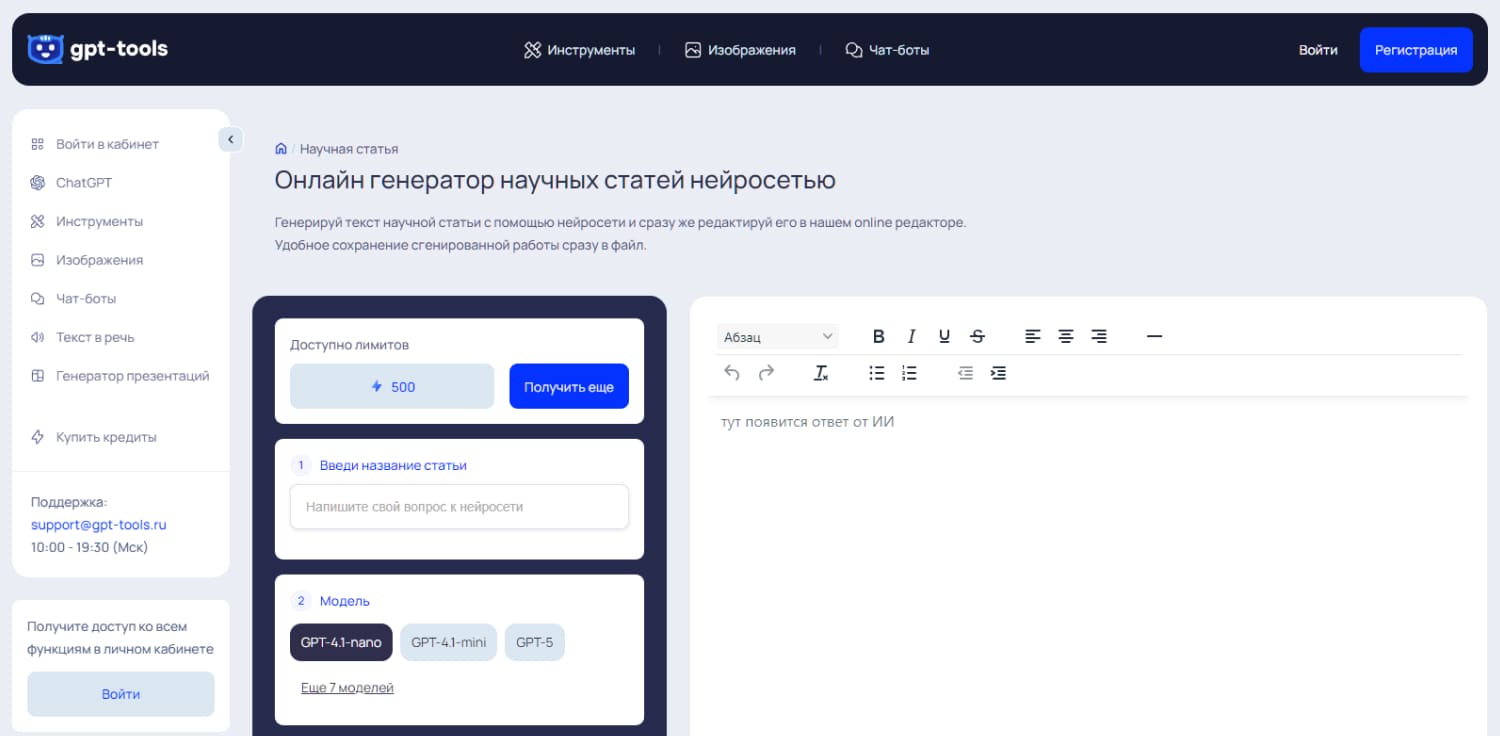Apply italic formatting

click(x=911, y=336)
